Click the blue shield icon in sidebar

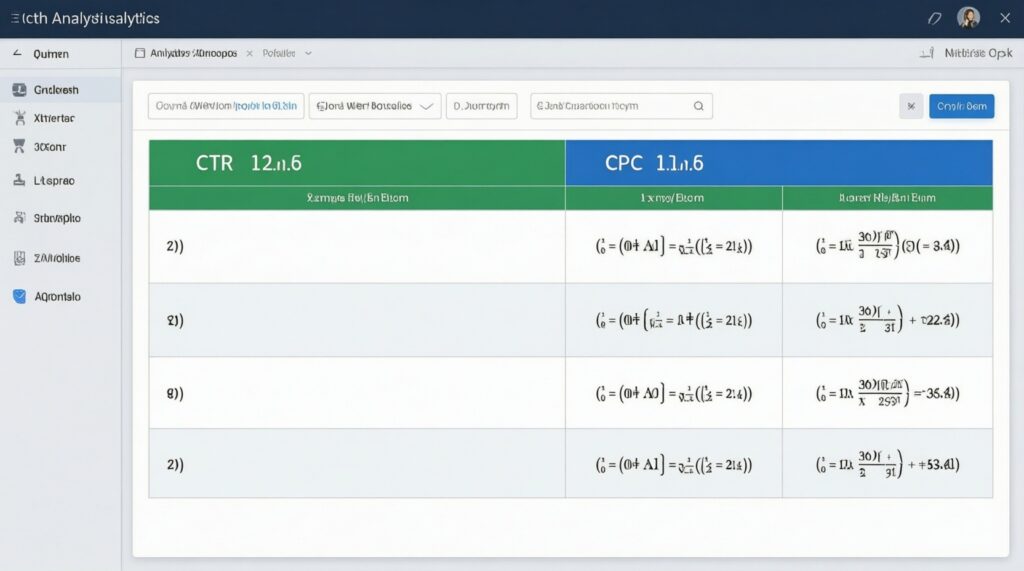(x=19, y=297)
